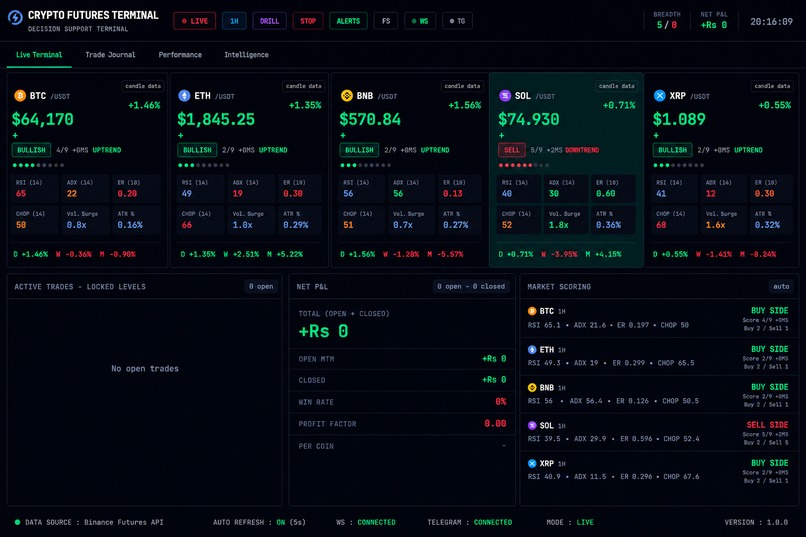Open the Intelligence tab
Image resolution: width=806 pixels, height=537 pixels.
coord(246,55)
